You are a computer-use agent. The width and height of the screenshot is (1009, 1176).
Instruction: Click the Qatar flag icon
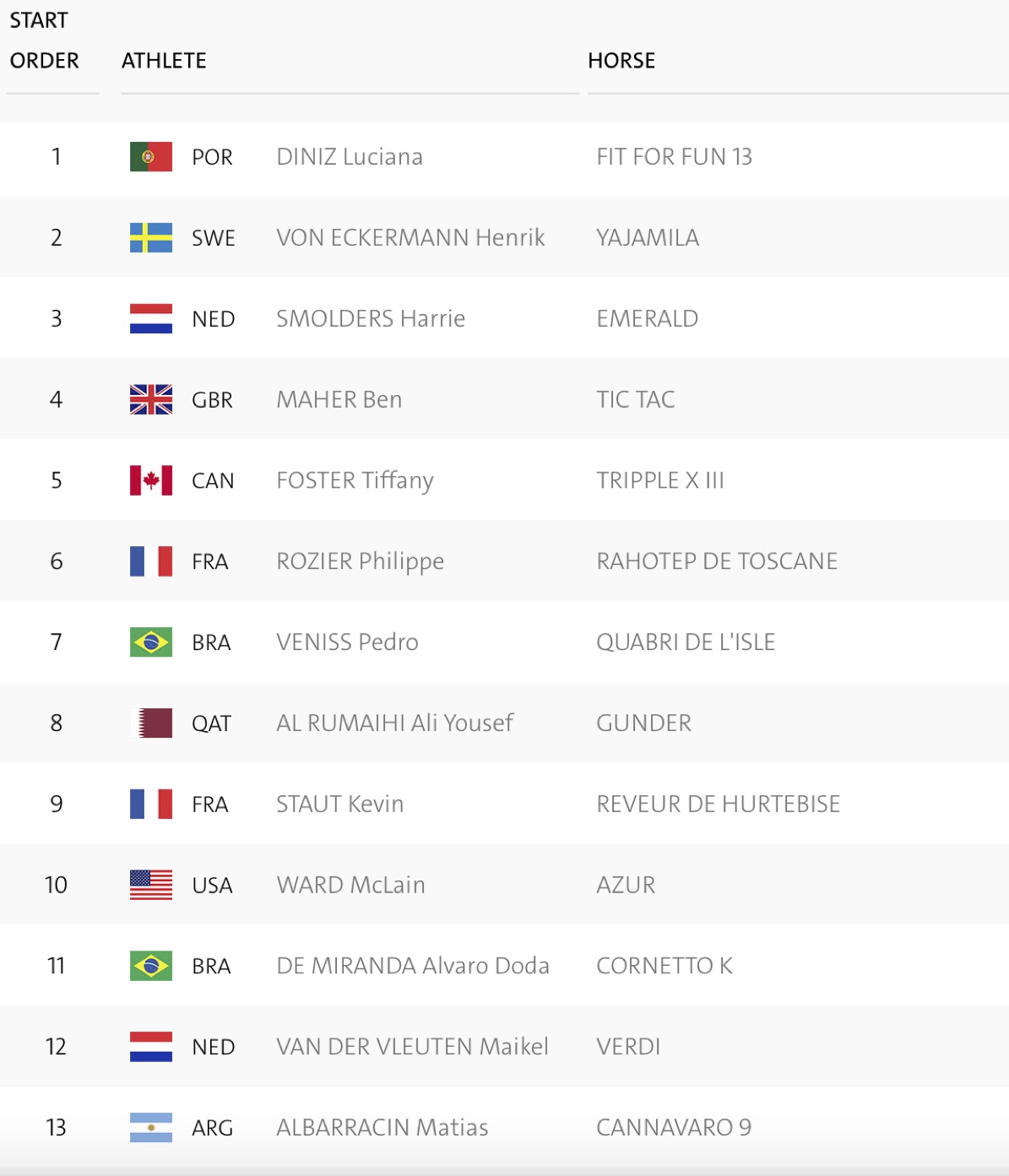click(155, 723)
